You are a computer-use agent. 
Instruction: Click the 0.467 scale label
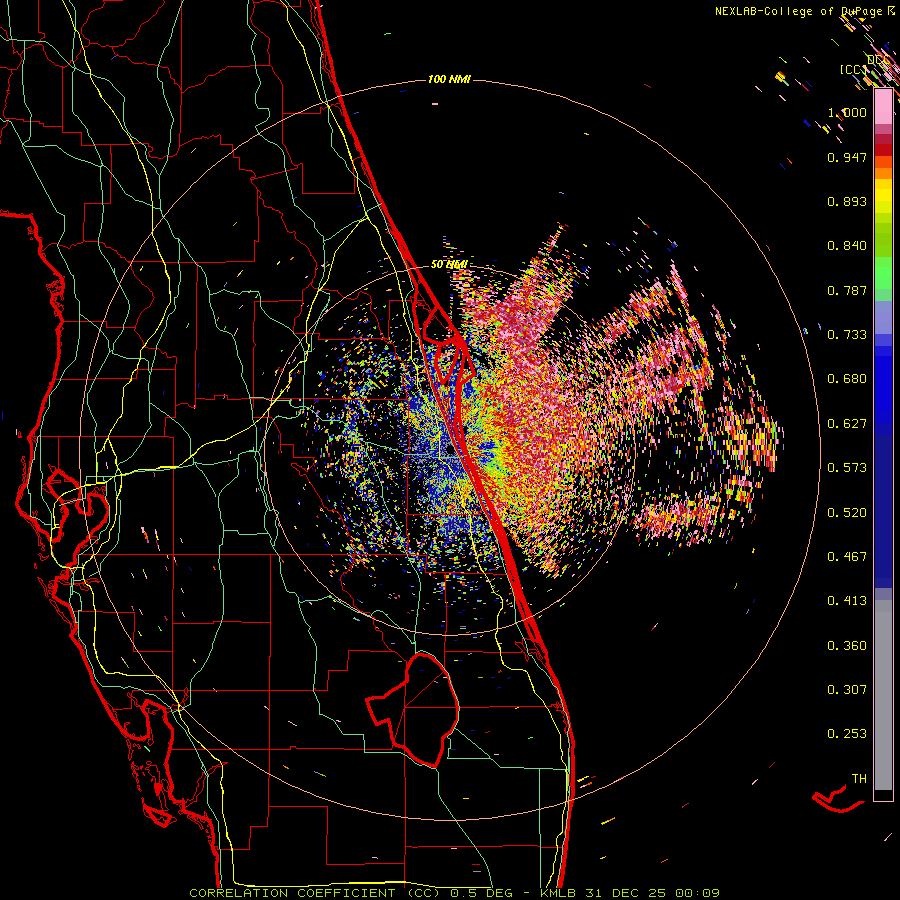pos(847,557)
